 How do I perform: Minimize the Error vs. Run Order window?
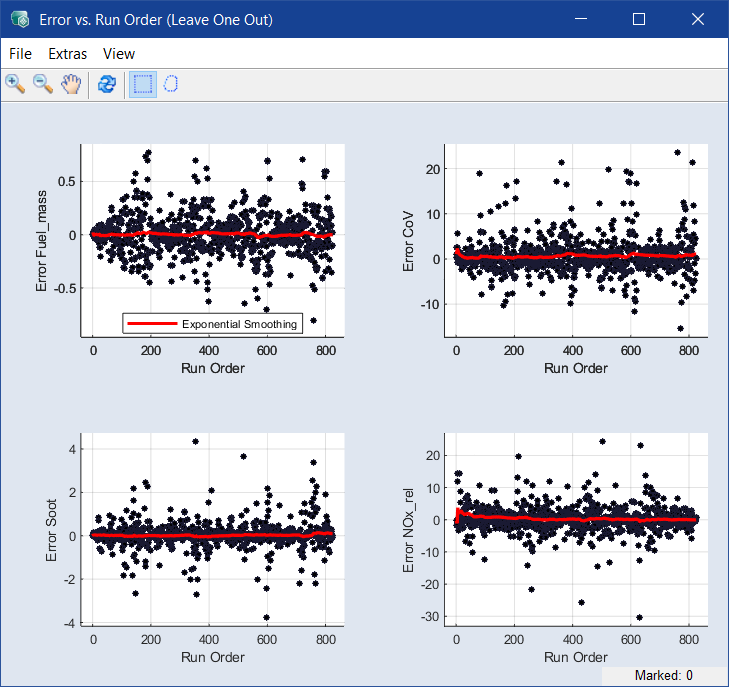coord(583,19)
